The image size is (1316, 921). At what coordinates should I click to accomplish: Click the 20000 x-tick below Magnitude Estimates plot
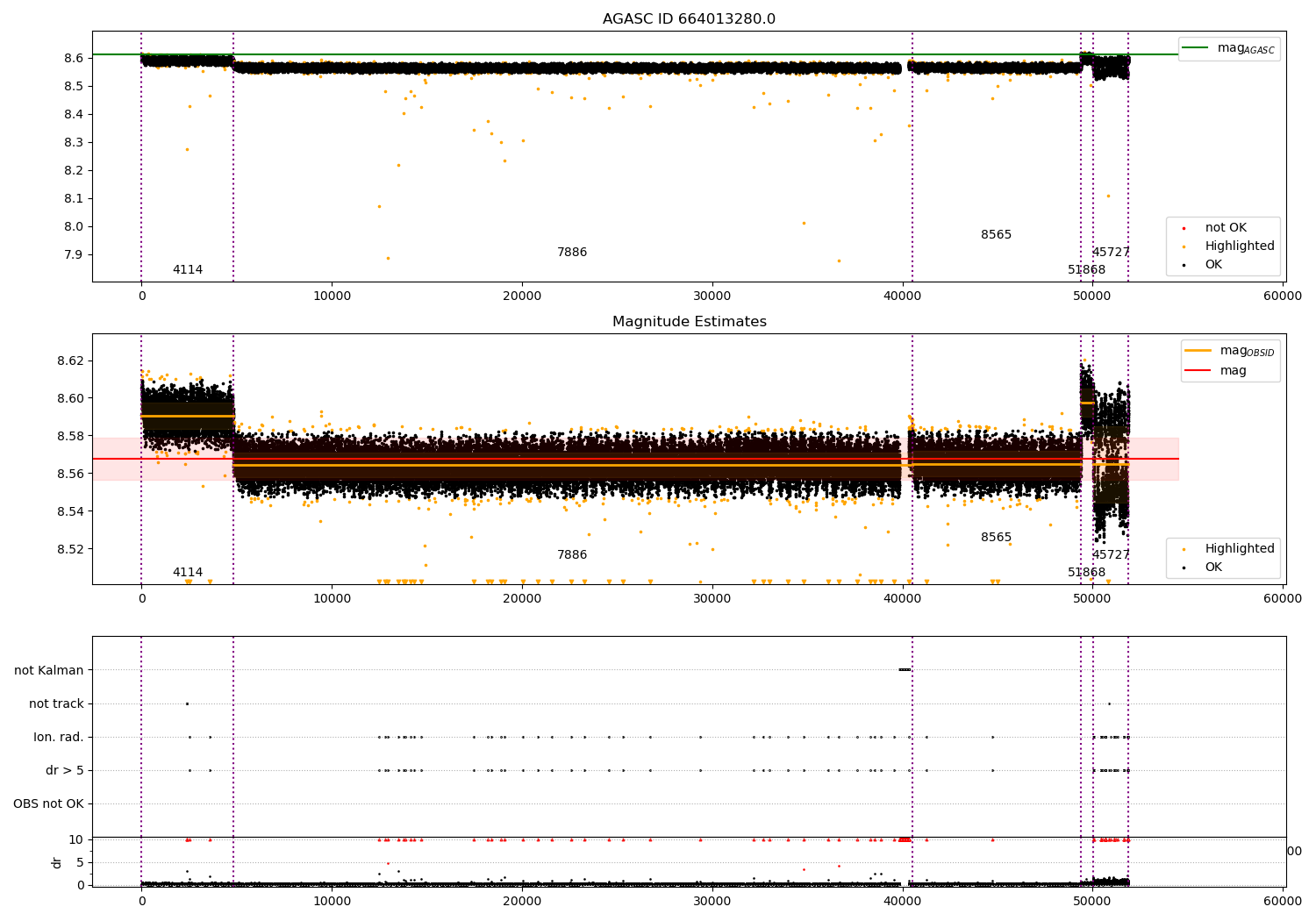click(522, 598)
